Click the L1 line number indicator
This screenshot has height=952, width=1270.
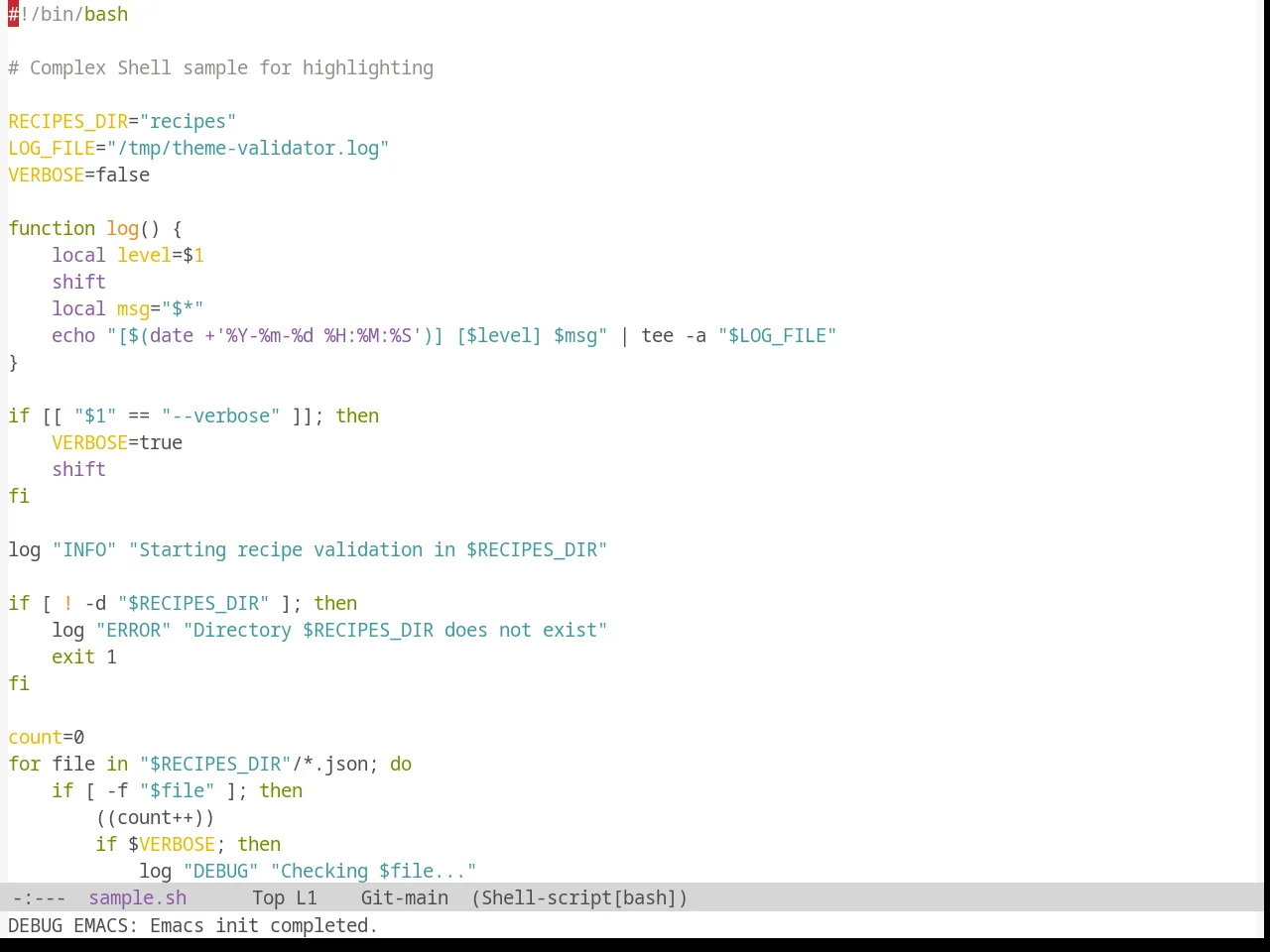point(306,897)
